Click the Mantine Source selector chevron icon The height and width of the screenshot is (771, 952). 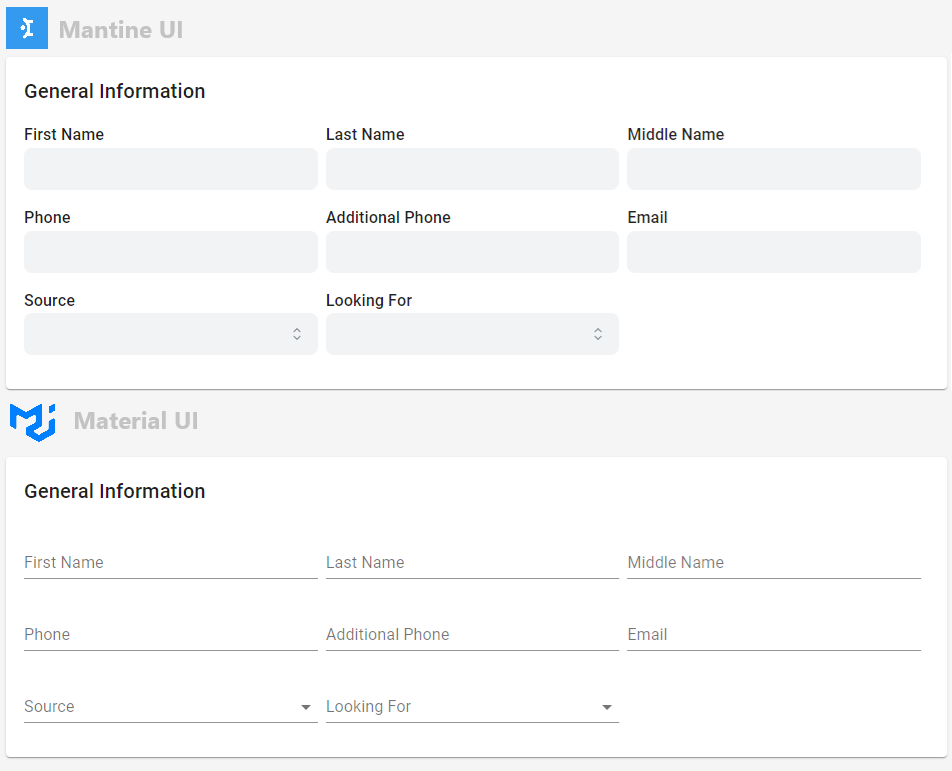tap(297, 334)
